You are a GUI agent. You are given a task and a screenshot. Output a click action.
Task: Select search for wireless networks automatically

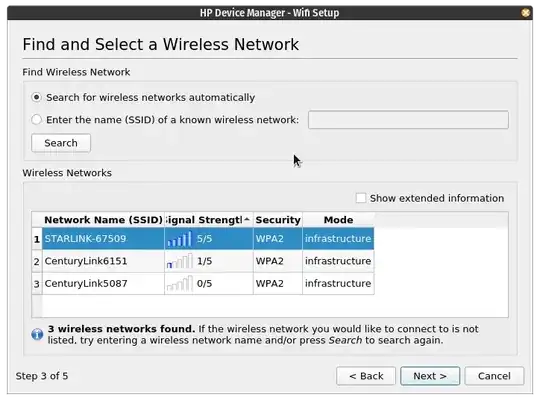pos(36,97)
